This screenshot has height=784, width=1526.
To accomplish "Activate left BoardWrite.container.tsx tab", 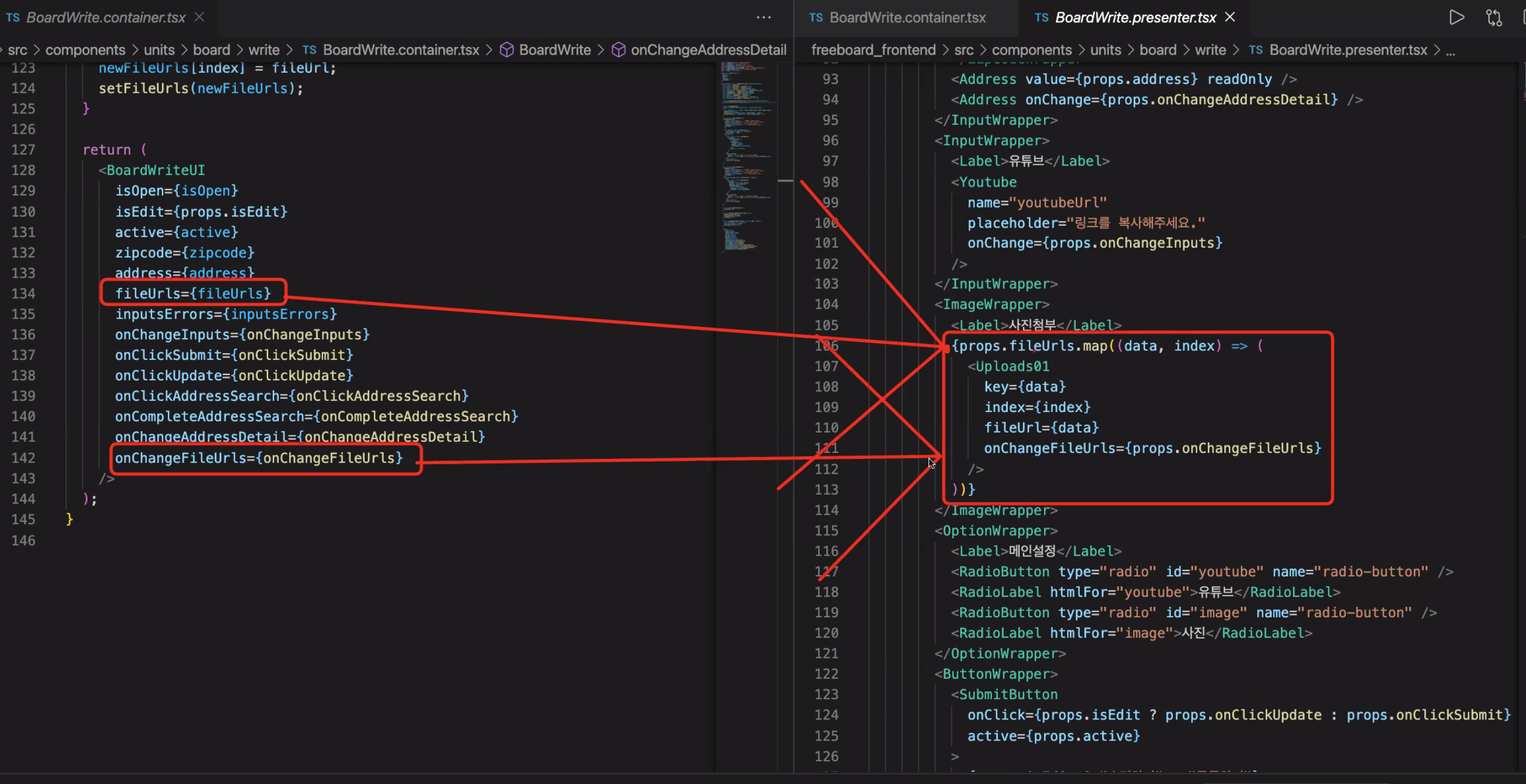I will pos(106,18).
